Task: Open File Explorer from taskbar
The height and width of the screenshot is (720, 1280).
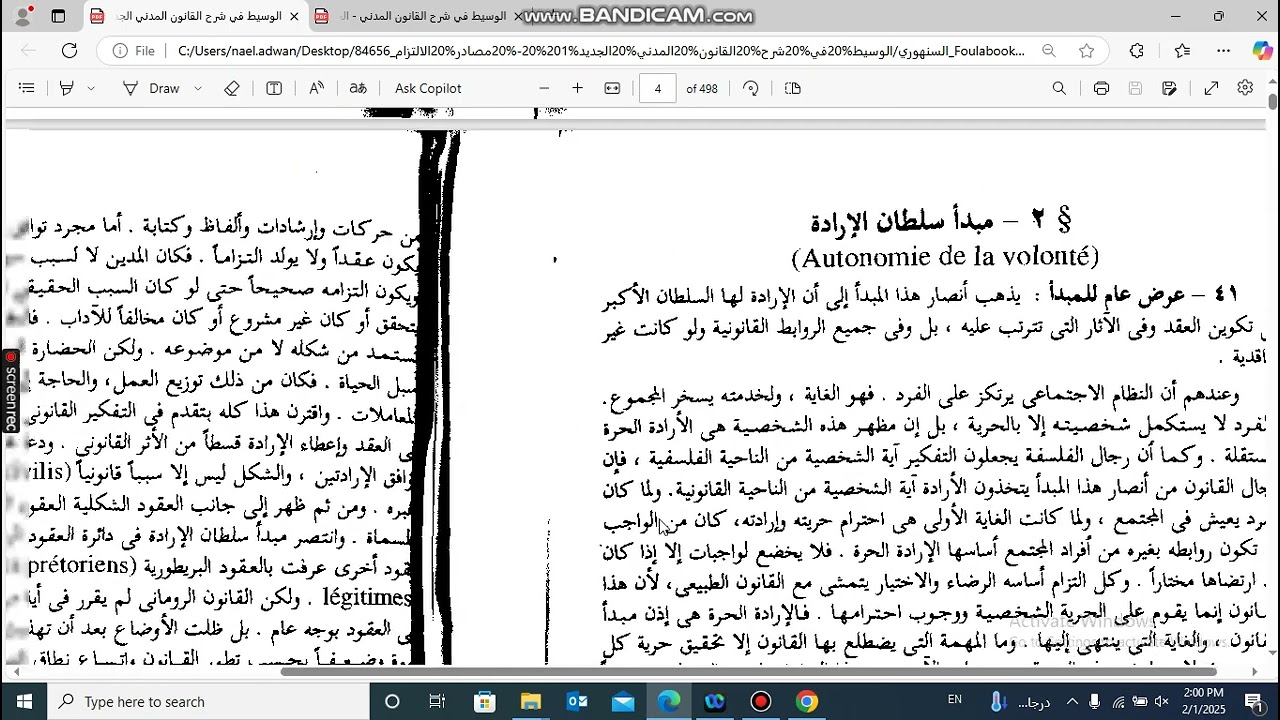Action: [531, 701]
